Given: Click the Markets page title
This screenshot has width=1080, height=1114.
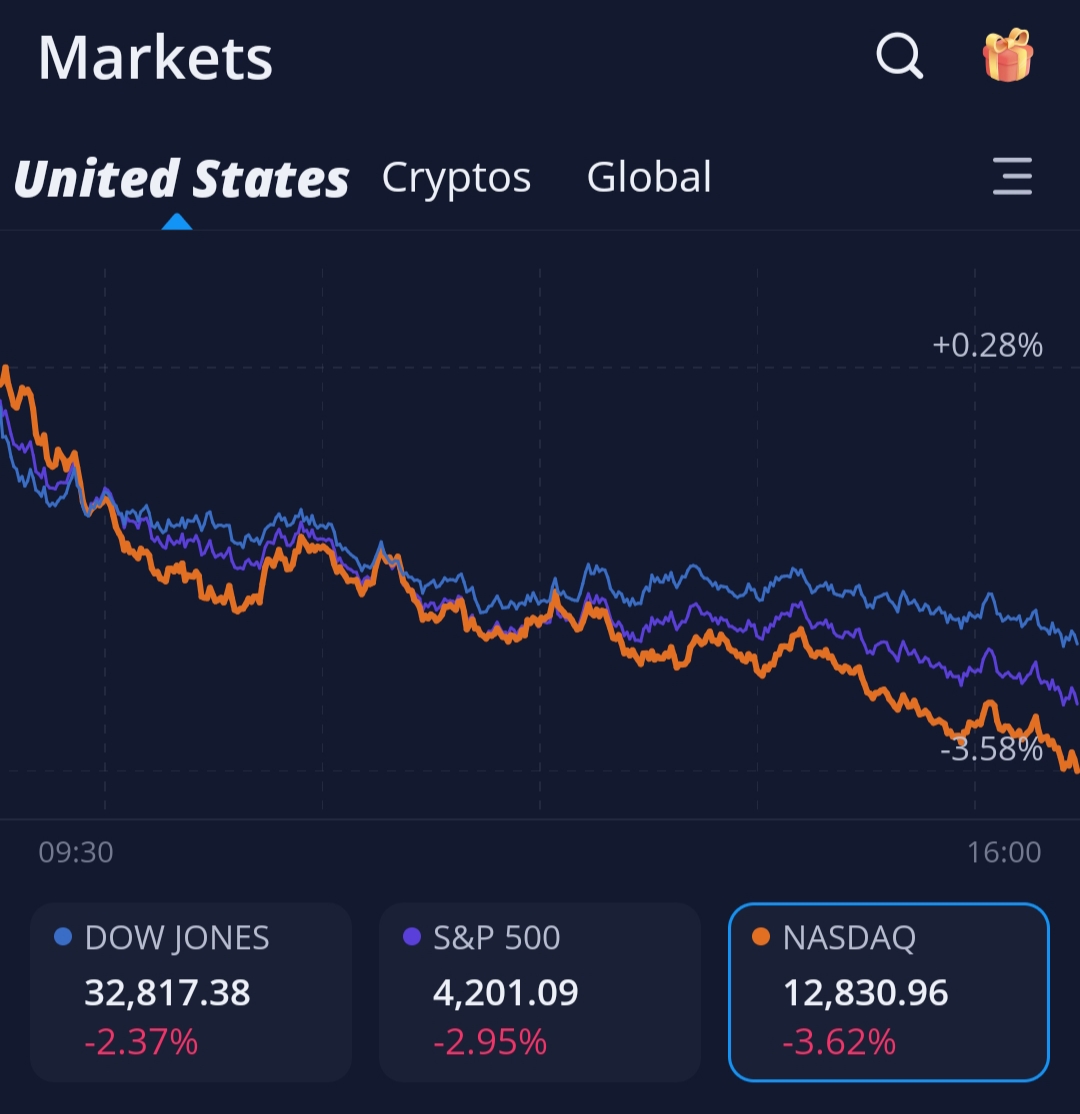Looking at the screenshot, I should click(x=155, y=58).
